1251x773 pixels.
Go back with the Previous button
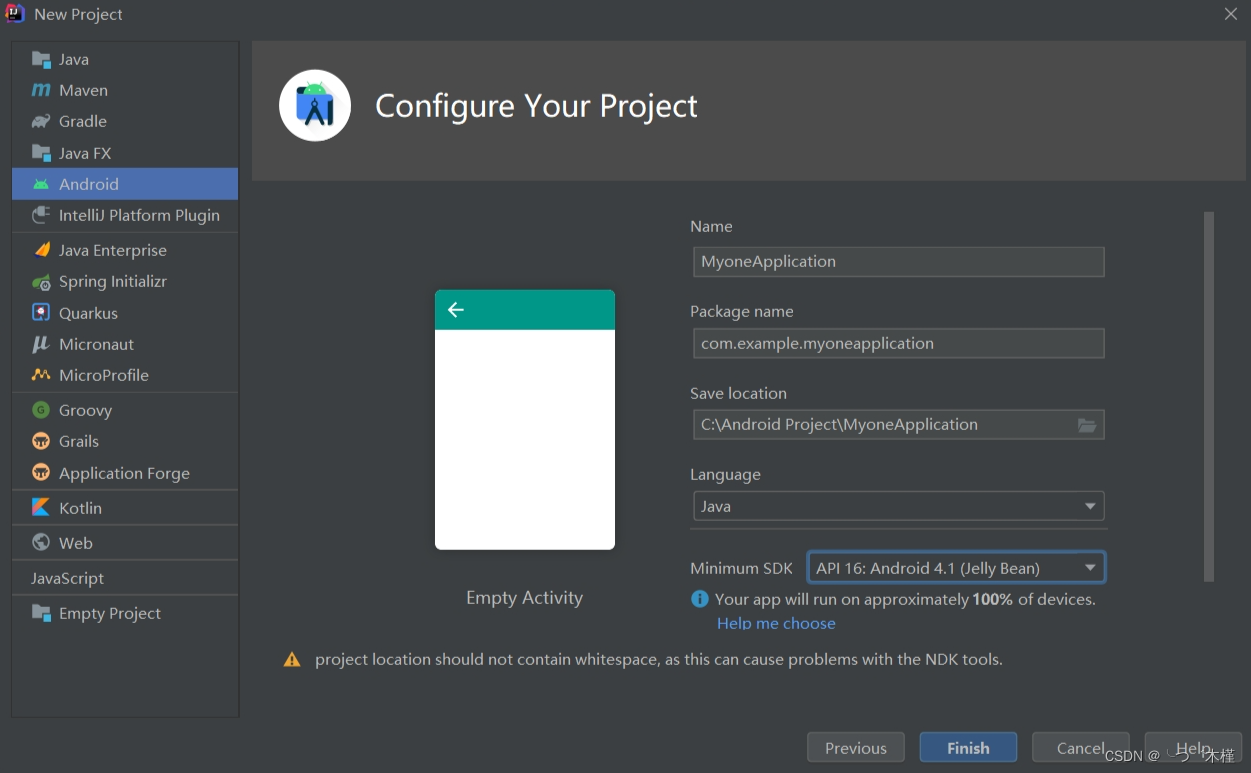pyautogui.click(x=855, y=747)
